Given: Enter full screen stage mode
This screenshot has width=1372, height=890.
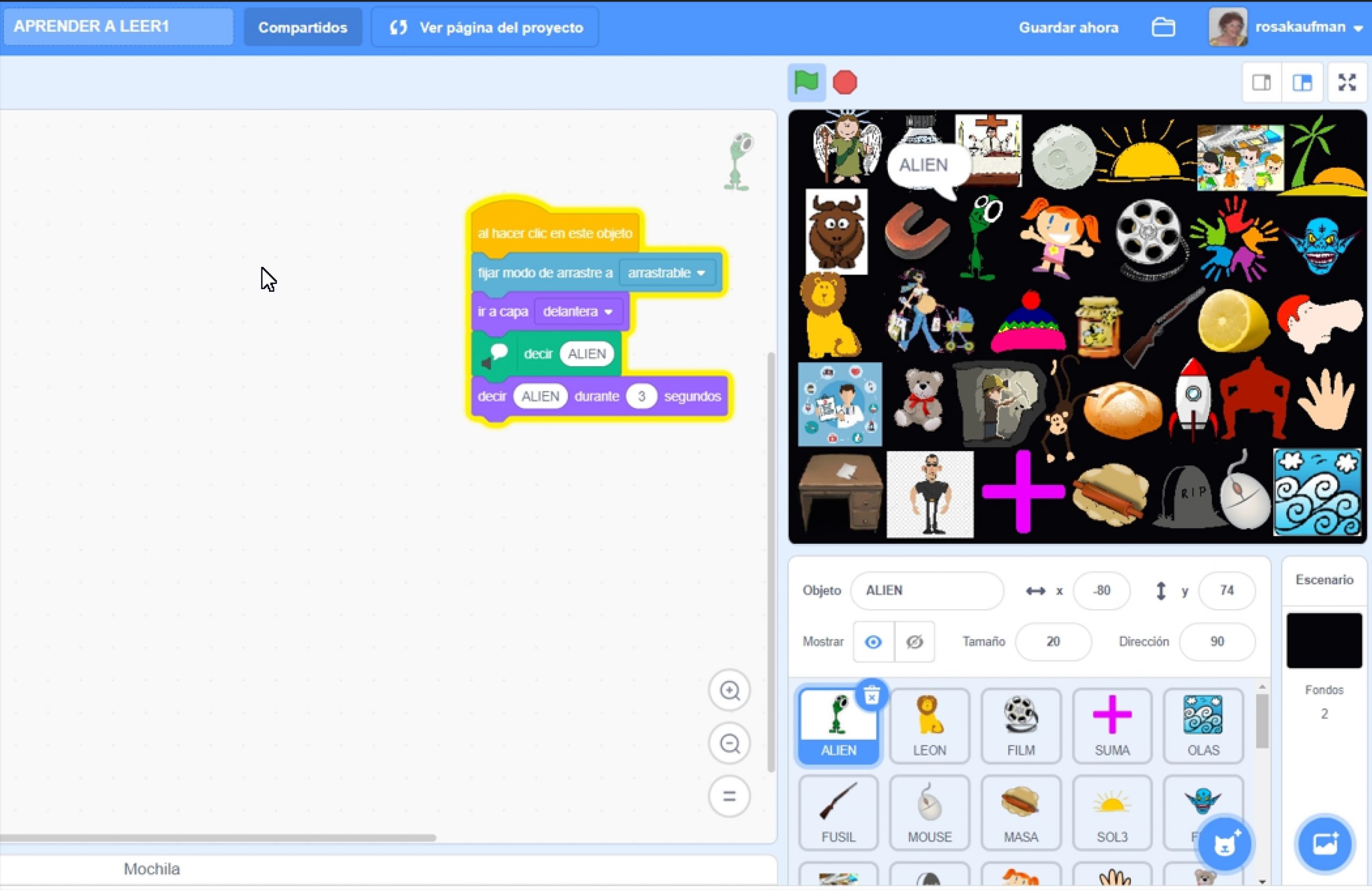Looking at the screenshot, I should (1347, 83).
